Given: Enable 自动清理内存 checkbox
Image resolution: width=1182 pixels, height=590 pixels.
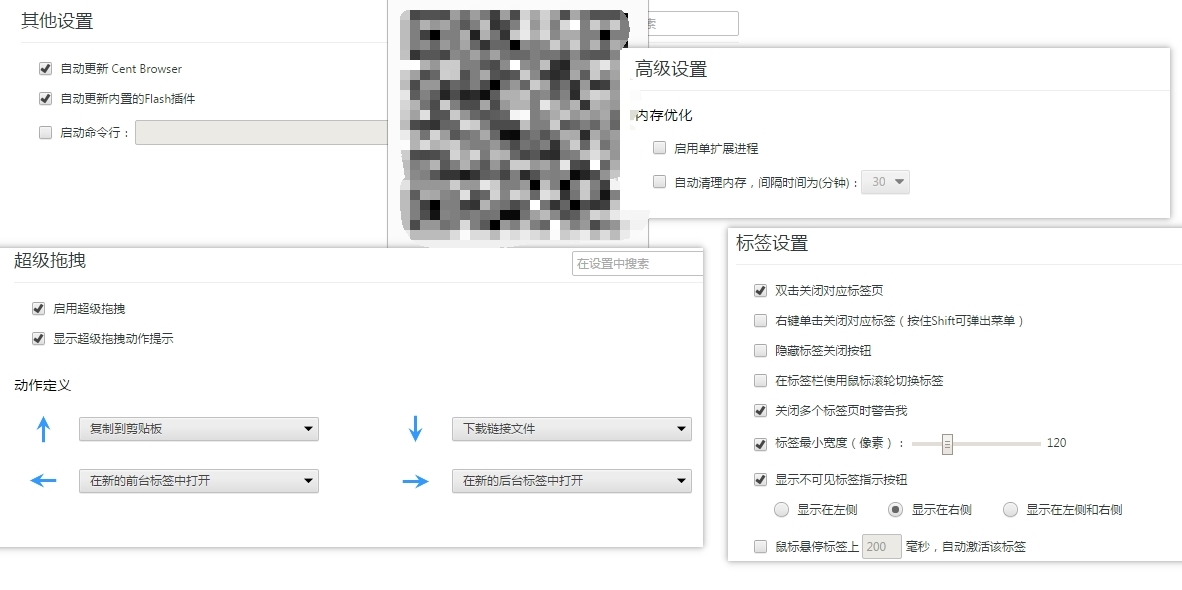Looking at the screenshot, I should pyautogui.click(x=660, y=182).
